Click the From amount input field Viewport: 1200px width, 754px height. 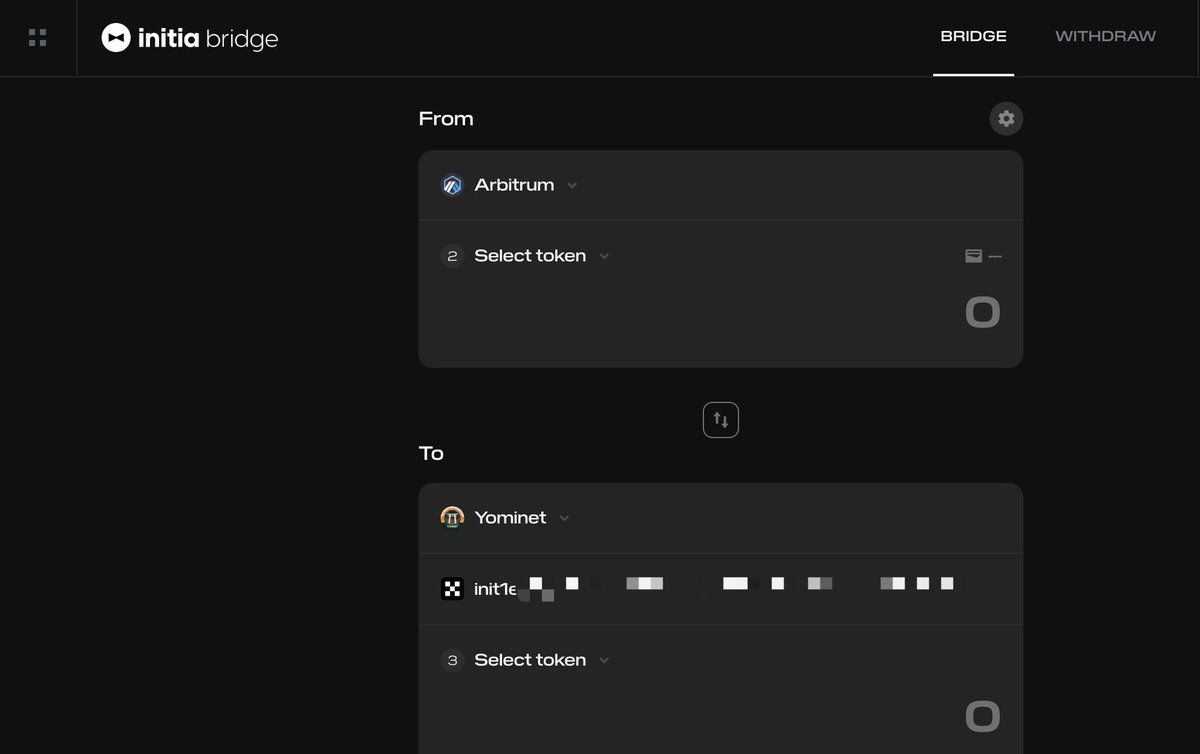(x=982, y=313)
